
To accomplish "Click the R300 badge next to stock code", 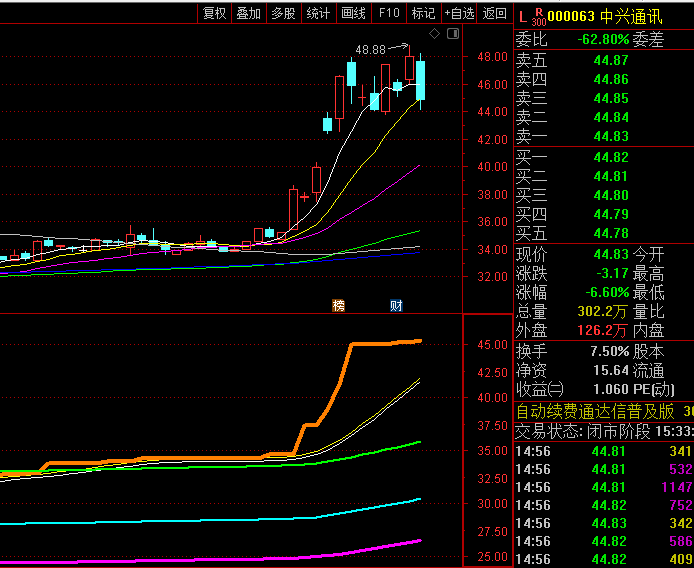I will pos(538,16).
